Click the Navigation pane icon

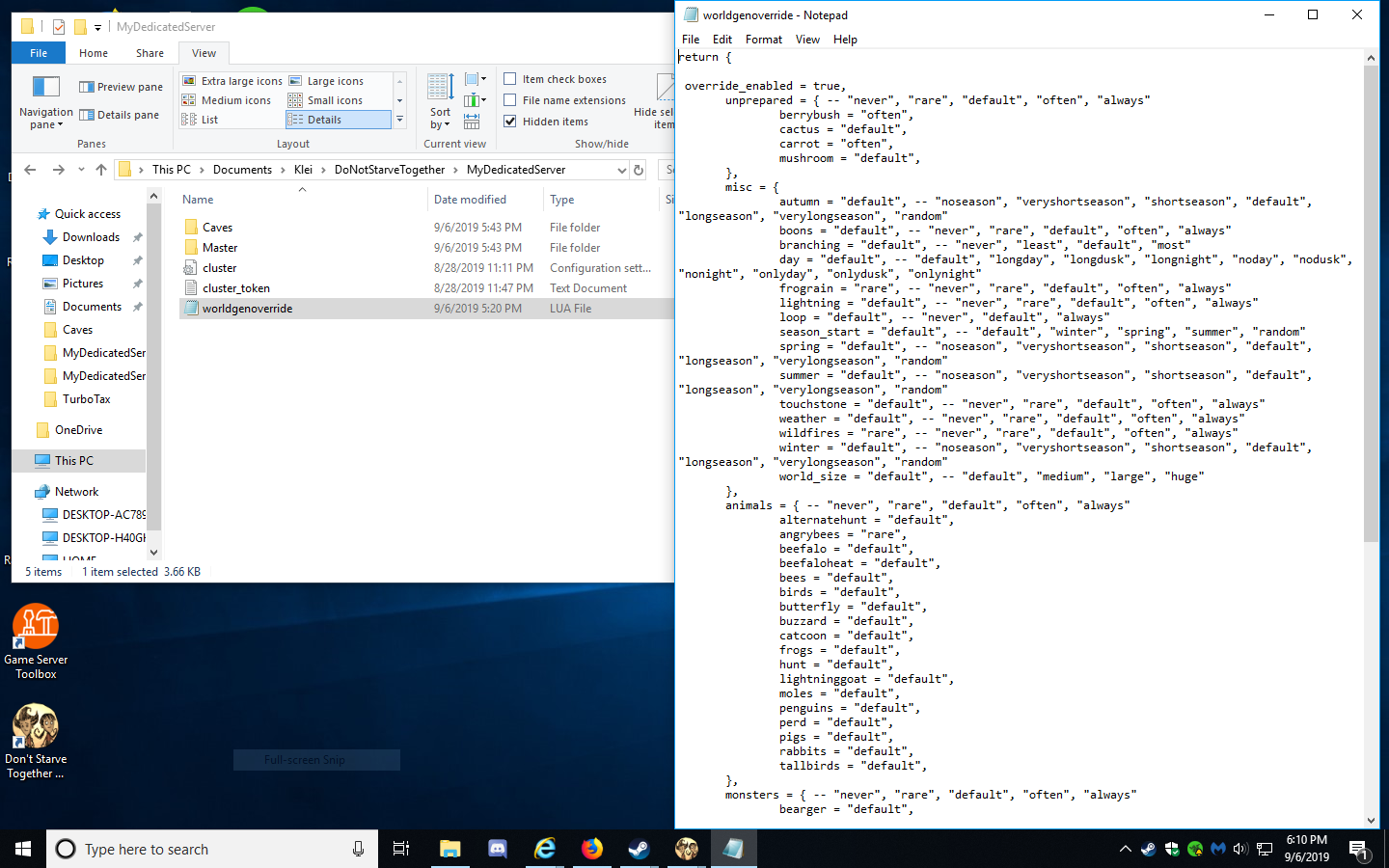tap(45, 89)
